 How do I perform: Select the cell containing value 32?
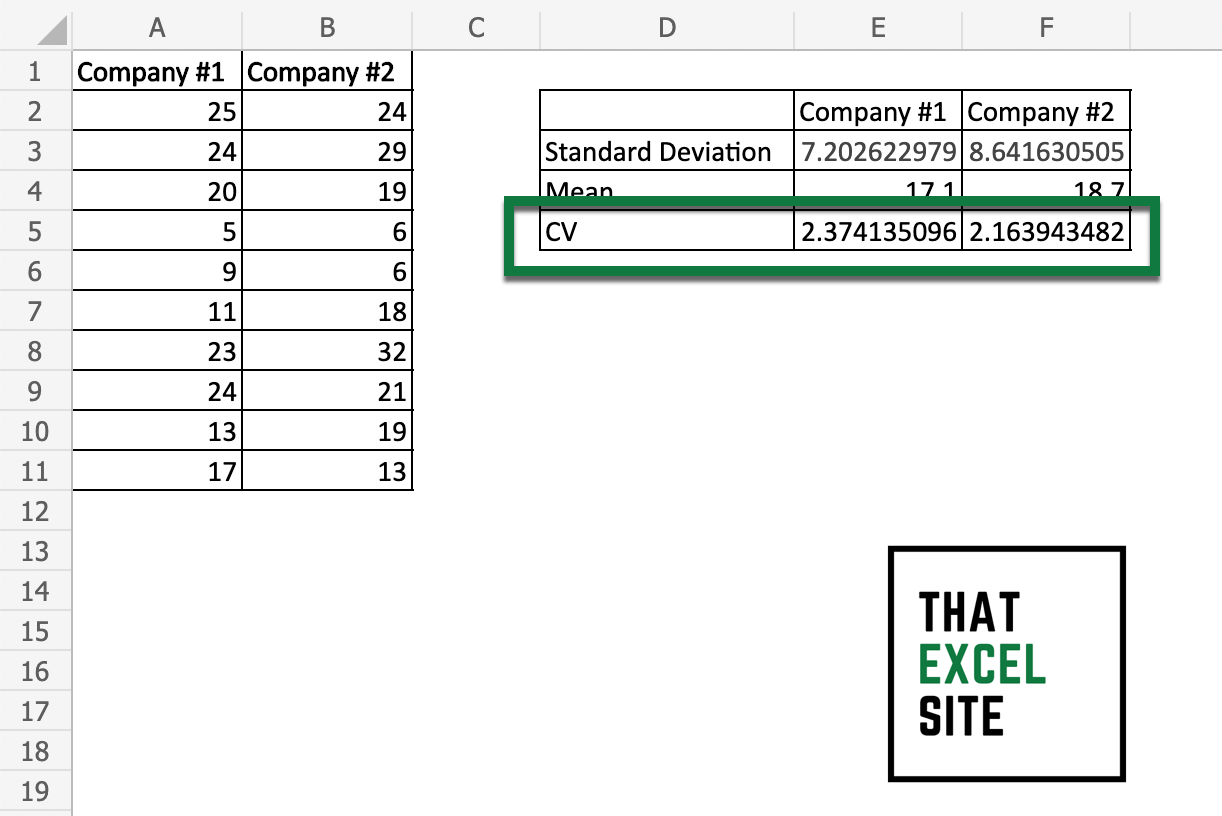coord(327,351)
